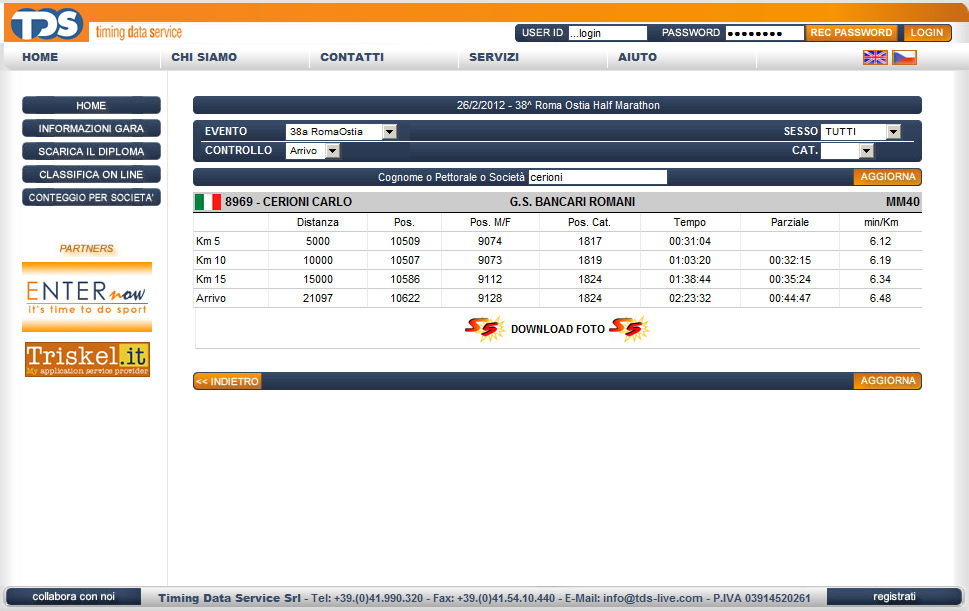Click the left SS photo logo icon

[485, 329]
